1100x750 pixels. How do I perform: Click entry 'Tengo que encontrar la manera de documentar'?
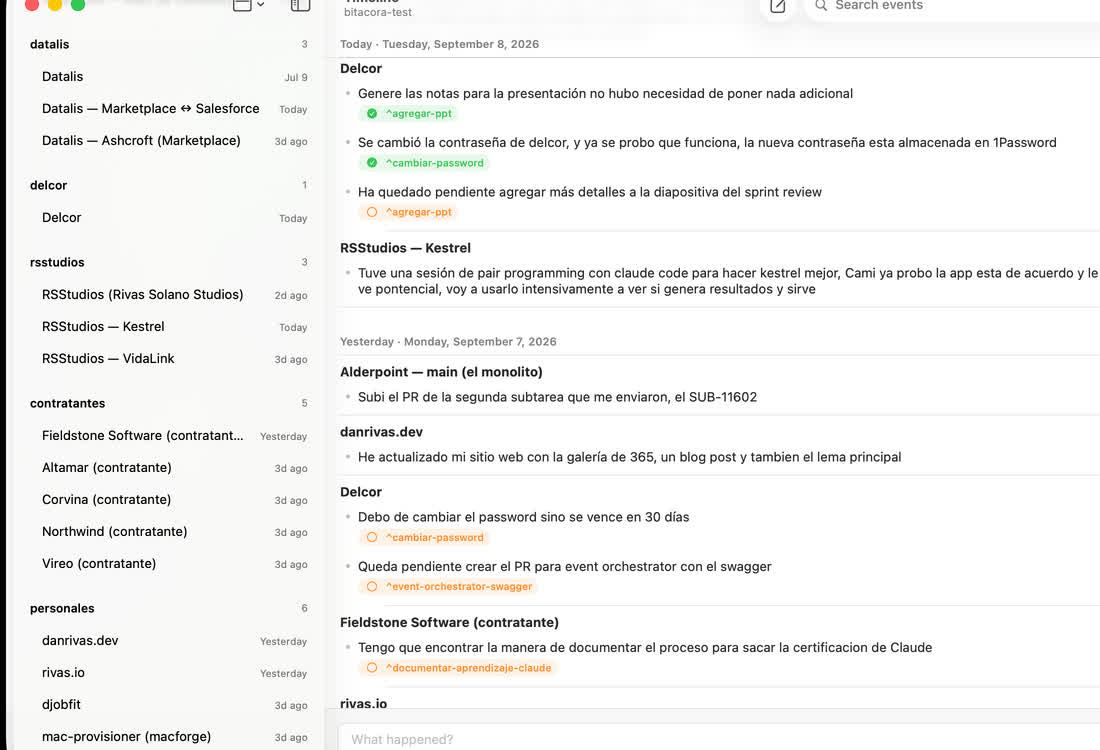645,648
